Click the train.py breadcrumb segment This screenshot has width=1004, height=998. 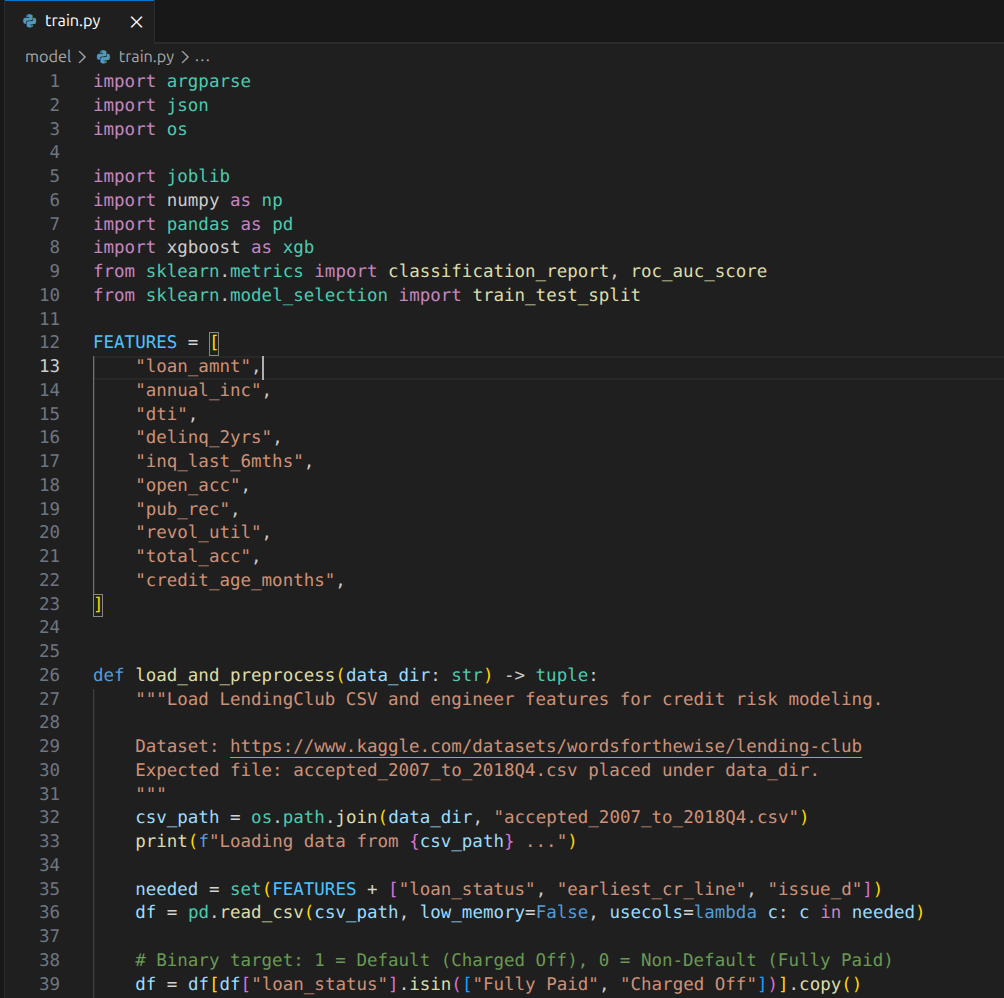tap(146, 57)
